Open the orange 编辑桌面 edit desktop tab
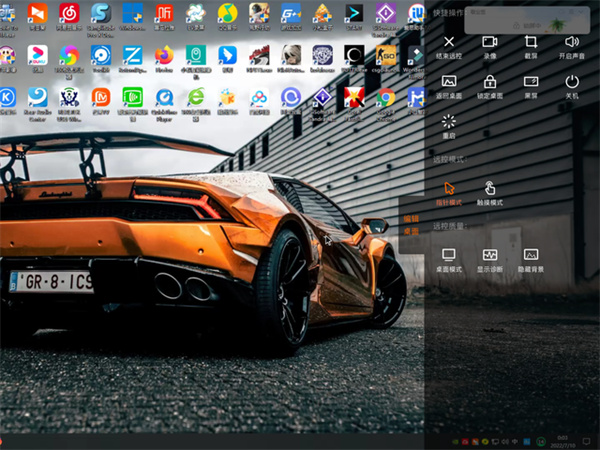Viewport: 600px width, 450px height. pos(411,224)
